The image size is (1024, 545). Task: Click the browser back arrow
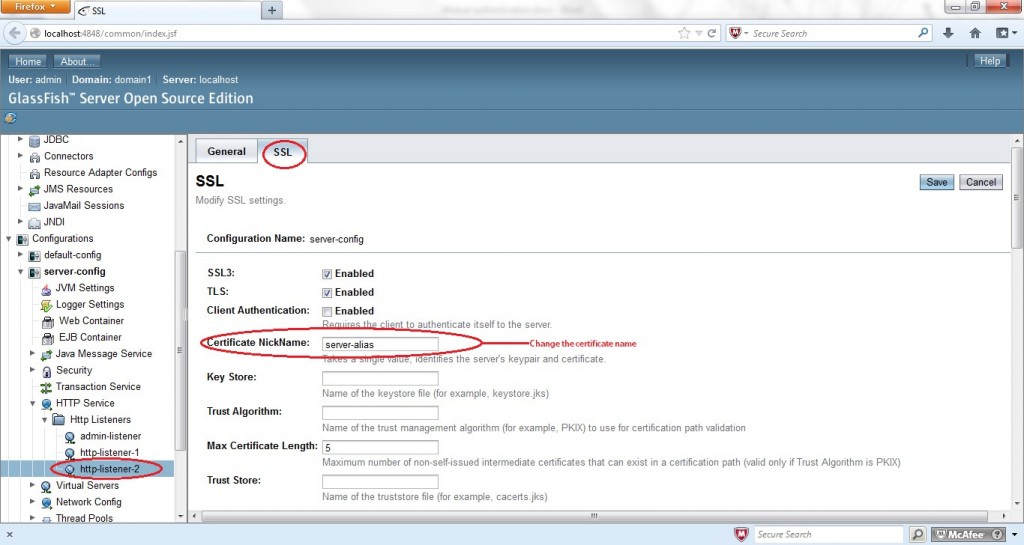click(15, 33)
